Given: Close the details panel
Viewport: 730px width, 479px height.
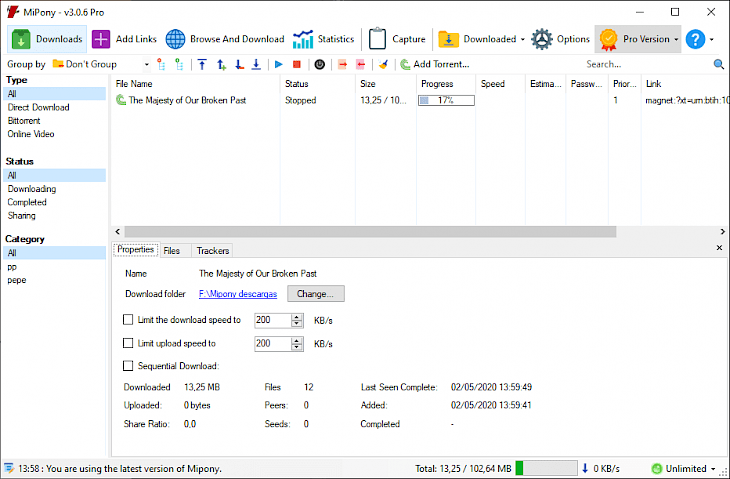Looking at the screenshot, I should click(x=719, y=248).
